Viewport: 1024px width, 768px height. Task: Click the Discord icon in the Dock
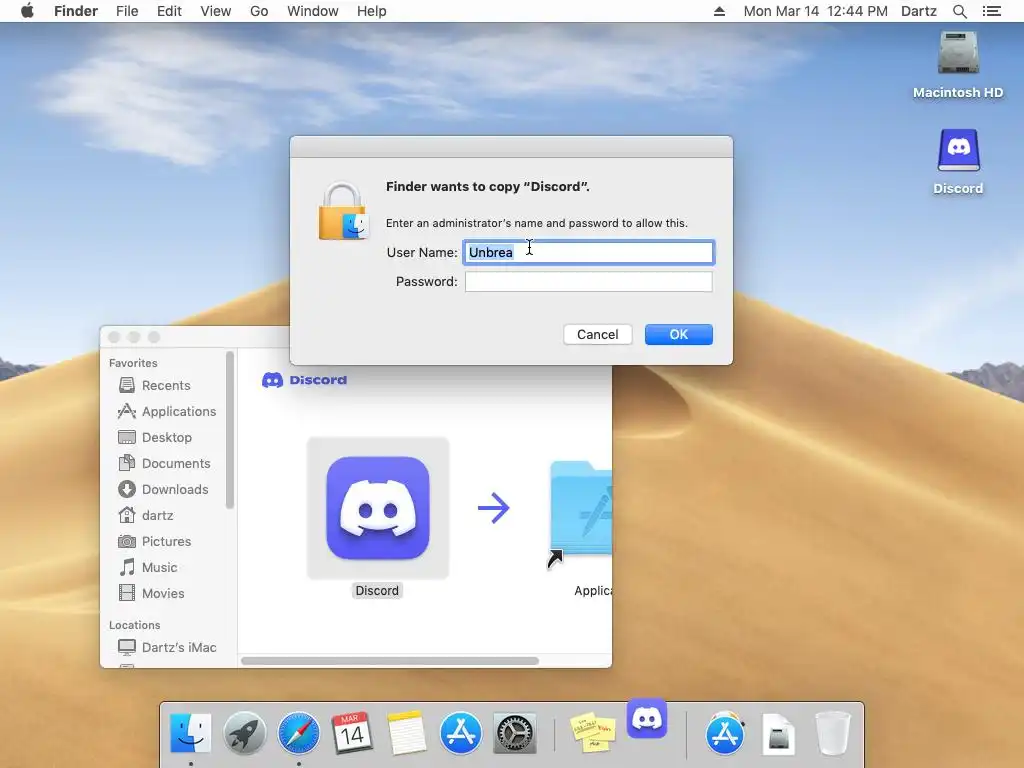click(647, 718)
